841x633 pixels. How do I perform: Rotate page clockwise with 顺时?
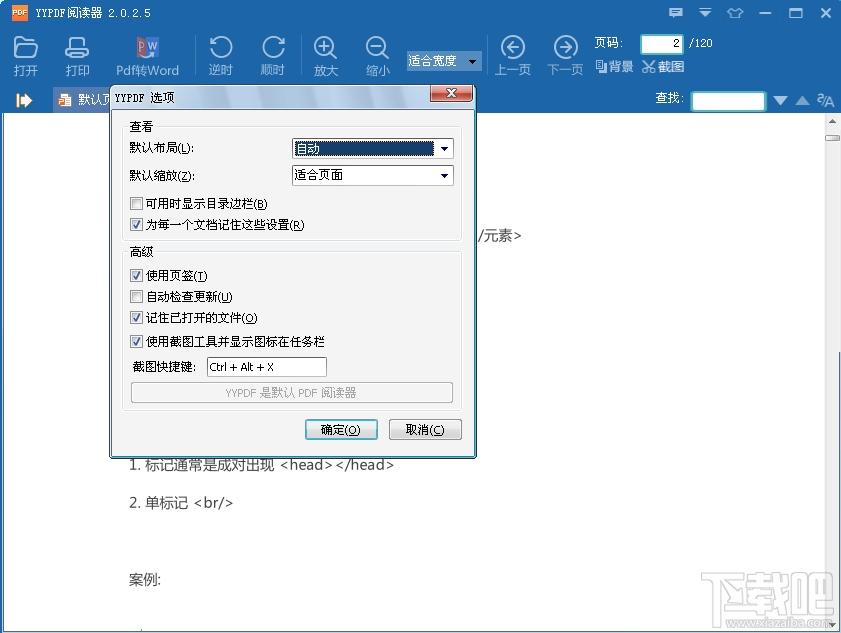click(x=272, y=56)
